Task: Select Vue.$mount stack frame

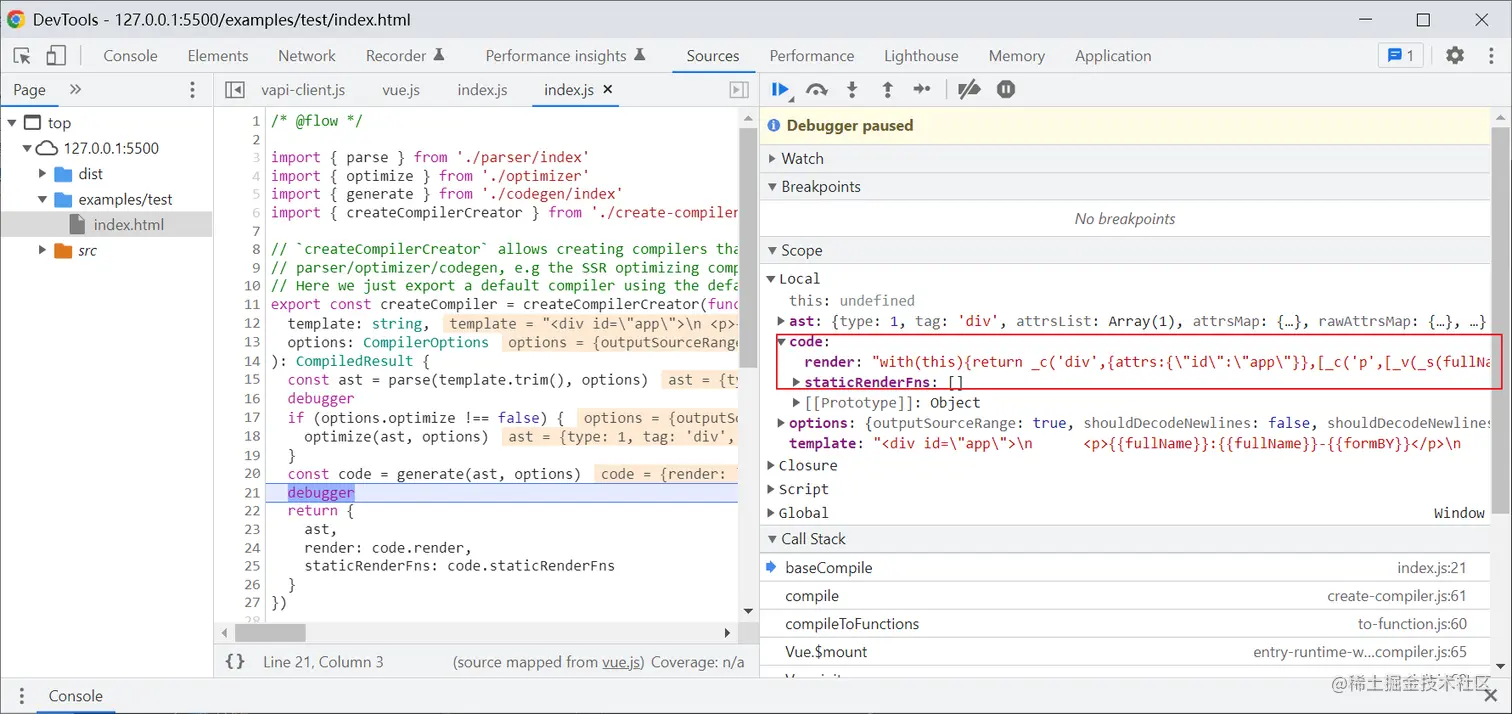Action: click(x=1124, y=652)
